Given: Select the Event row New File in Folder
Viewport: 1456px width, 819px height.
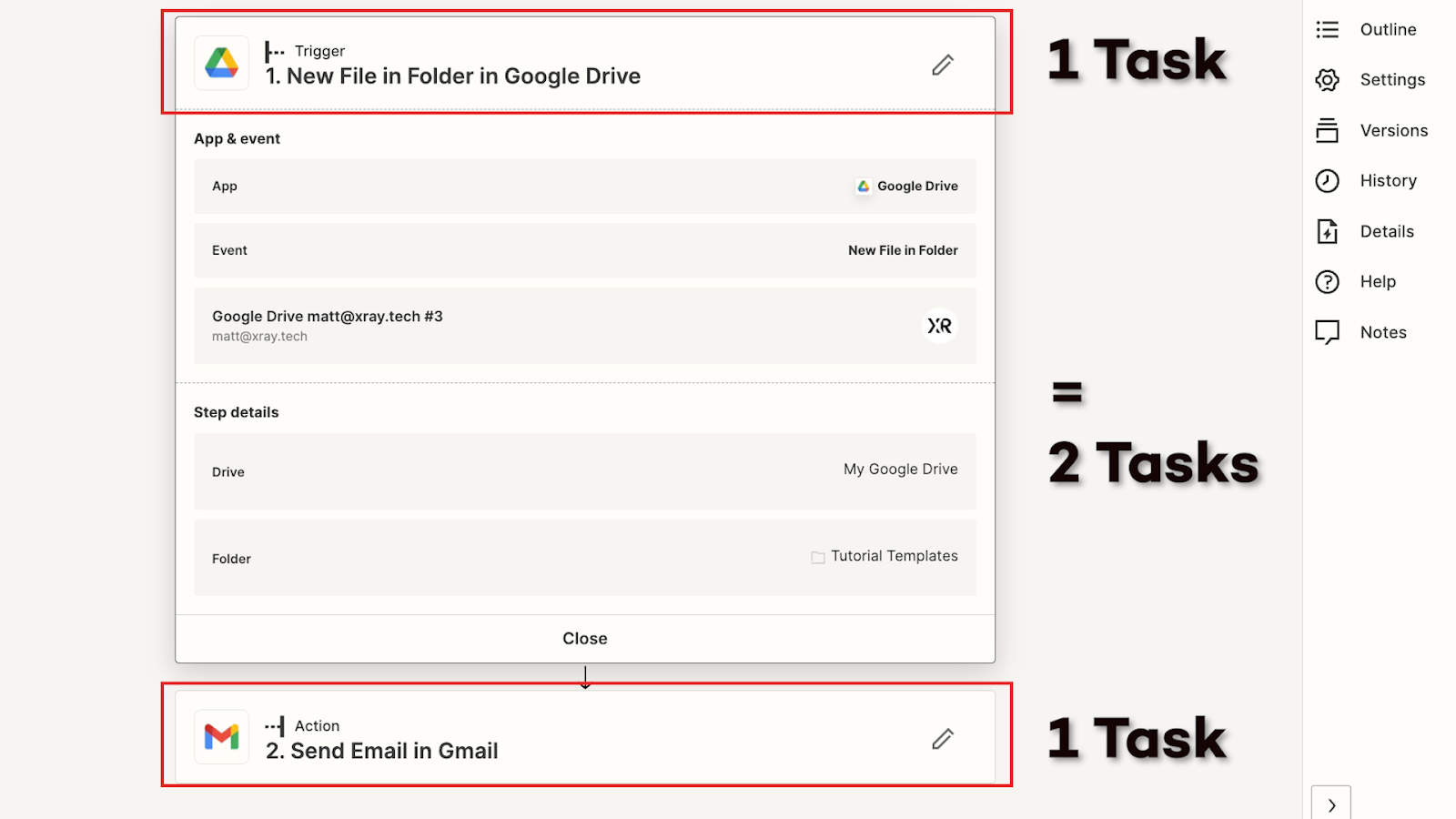Looking at the screenshot, I should click(x=584, y=250).
